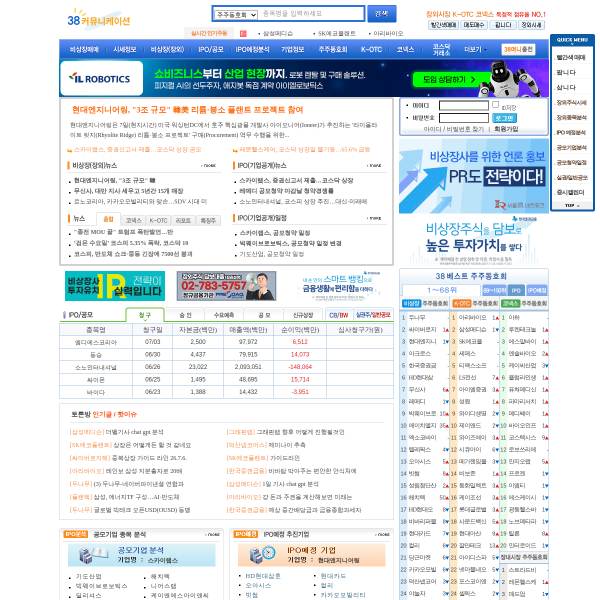This screenshot has height=600, width=600.
Task: Click the 38커뮤니케이션 site logo
Action: pyautogui.click(x=99, y=18)
